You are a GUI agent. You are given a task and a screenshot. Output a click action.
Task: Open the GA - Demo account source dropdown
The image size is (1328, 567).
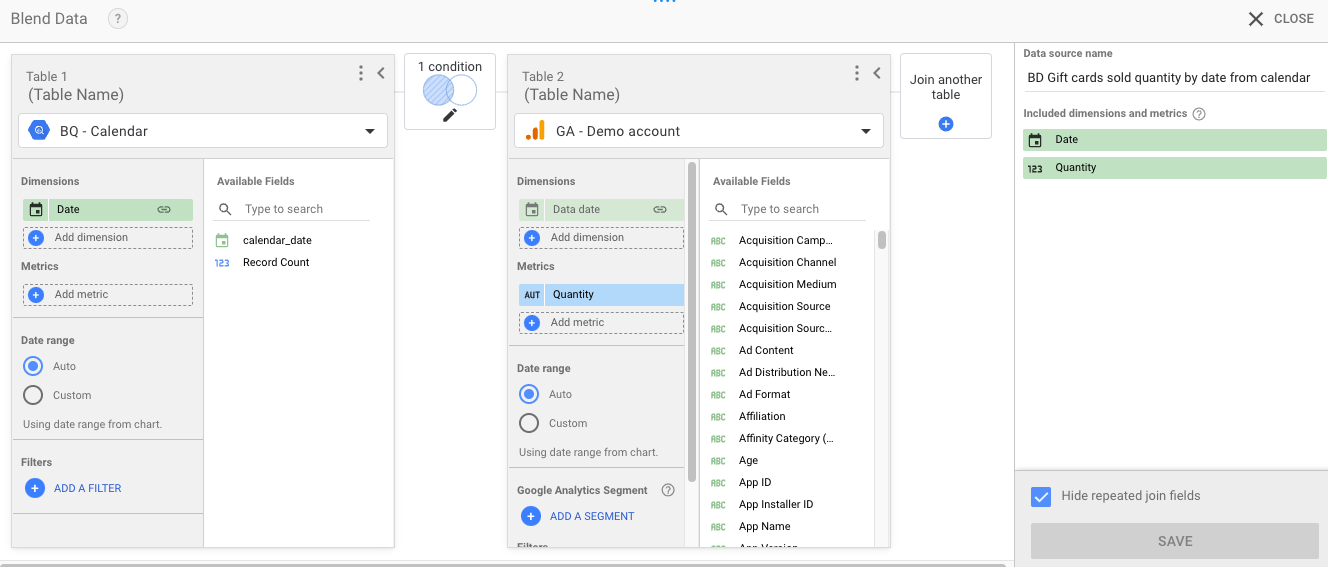pos(699,131)
